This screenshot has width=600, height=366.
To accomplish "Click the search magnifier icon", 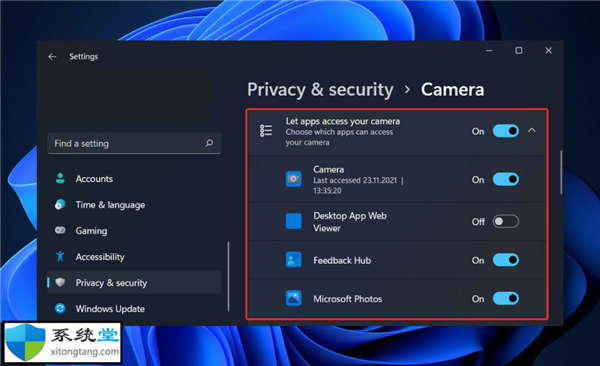I will [209, 143].
